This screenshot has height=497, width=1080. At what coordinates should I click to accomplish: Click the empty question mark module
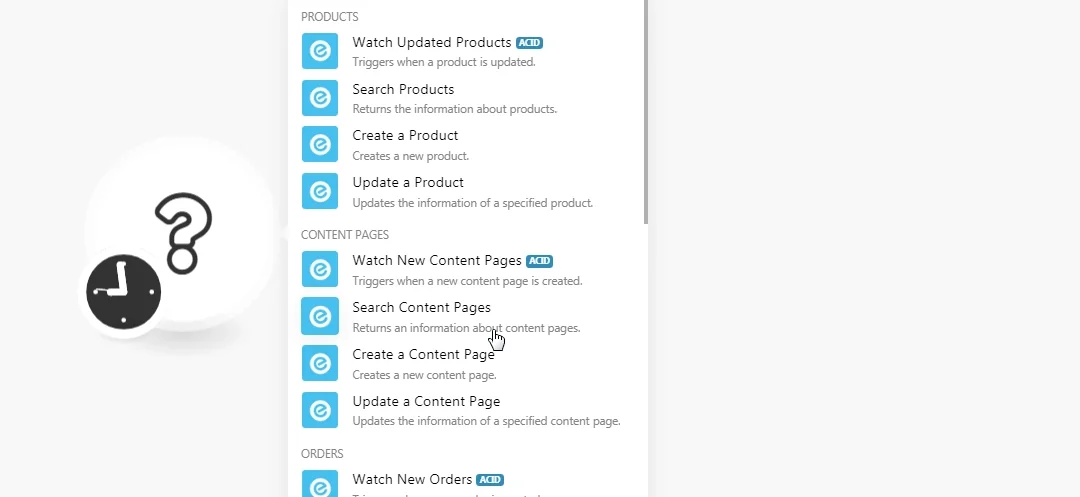point(183,233)
